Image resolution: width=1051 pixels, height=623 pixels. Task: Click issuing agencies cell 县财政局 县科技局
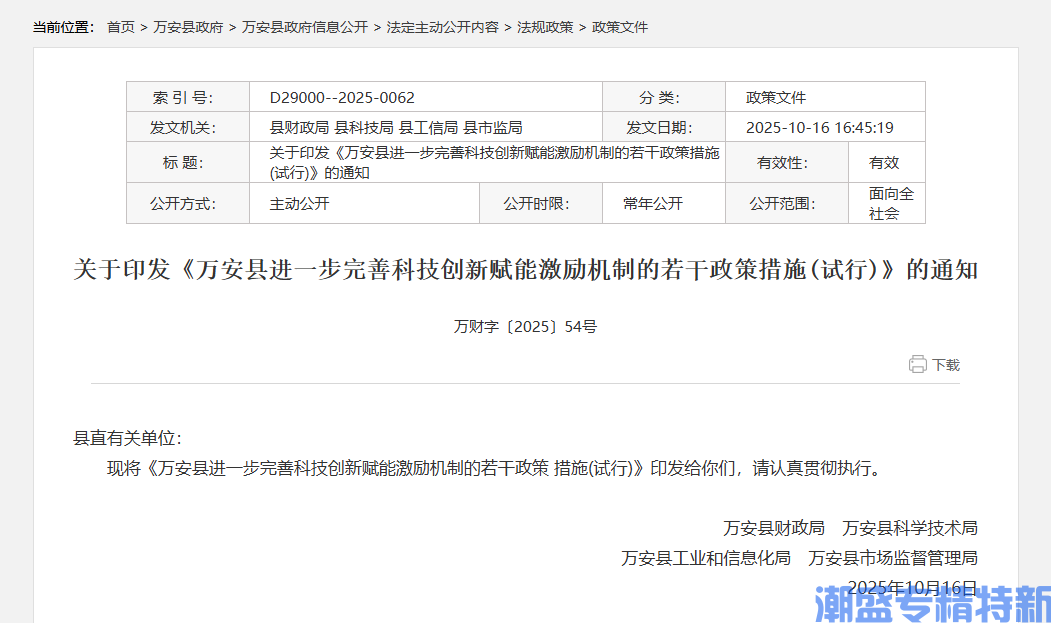(x=396, y=128)
